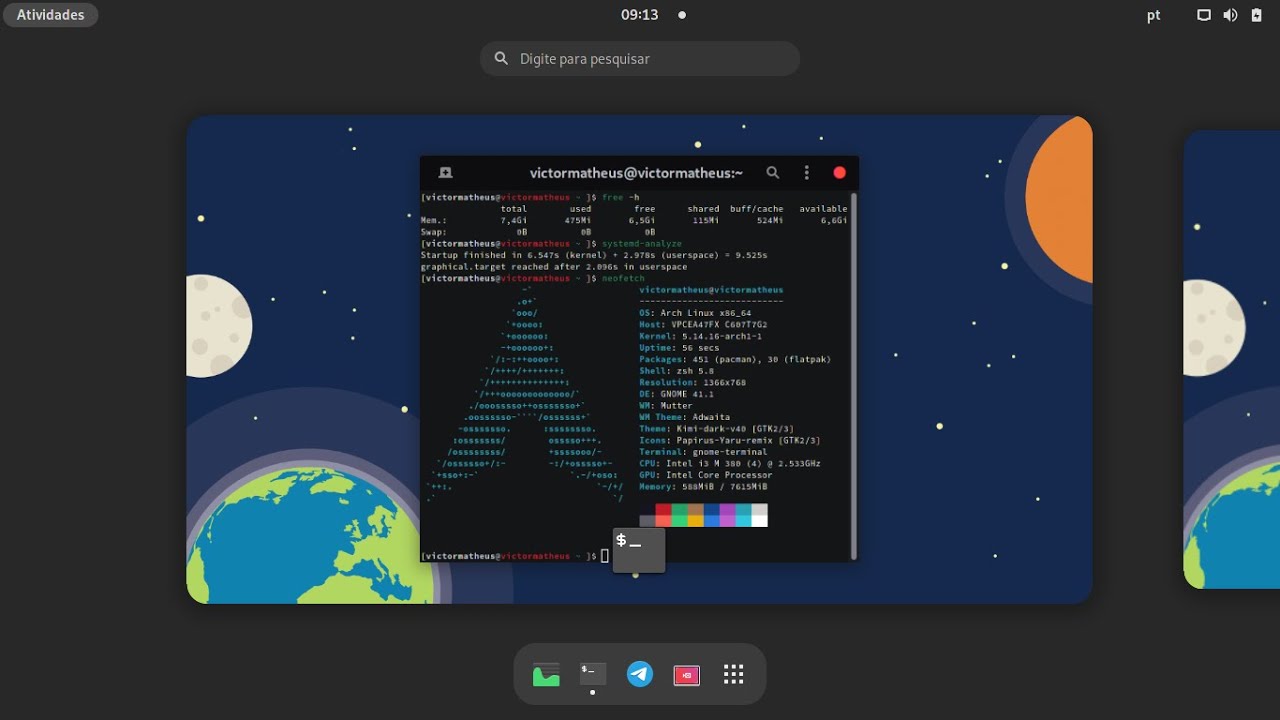Launch Telegram from the dock

(x=640, y=675)
